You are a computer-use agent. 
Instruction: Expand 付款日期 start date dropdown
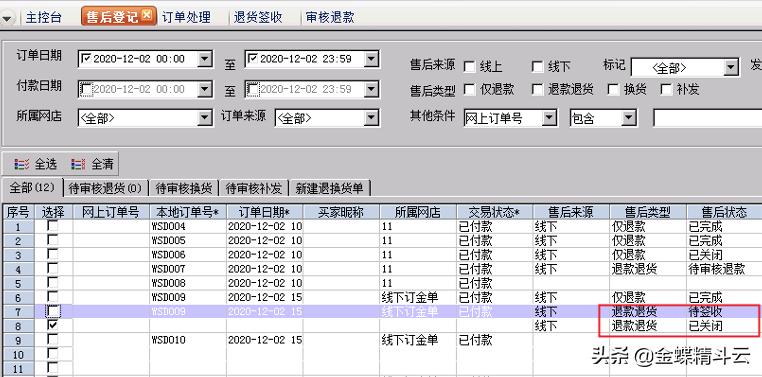[x=205, y=89]
